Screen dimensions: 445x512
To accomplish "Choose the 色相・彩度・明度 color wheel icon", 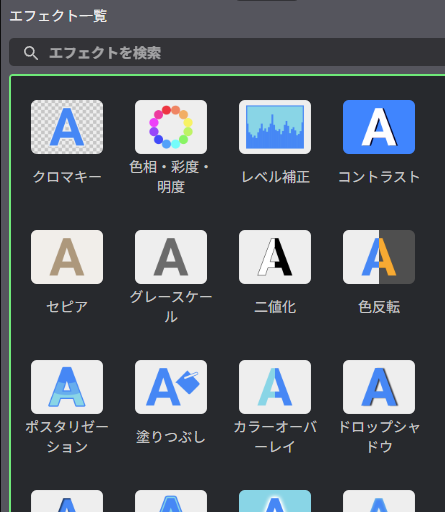I will [x=171, y=127].
